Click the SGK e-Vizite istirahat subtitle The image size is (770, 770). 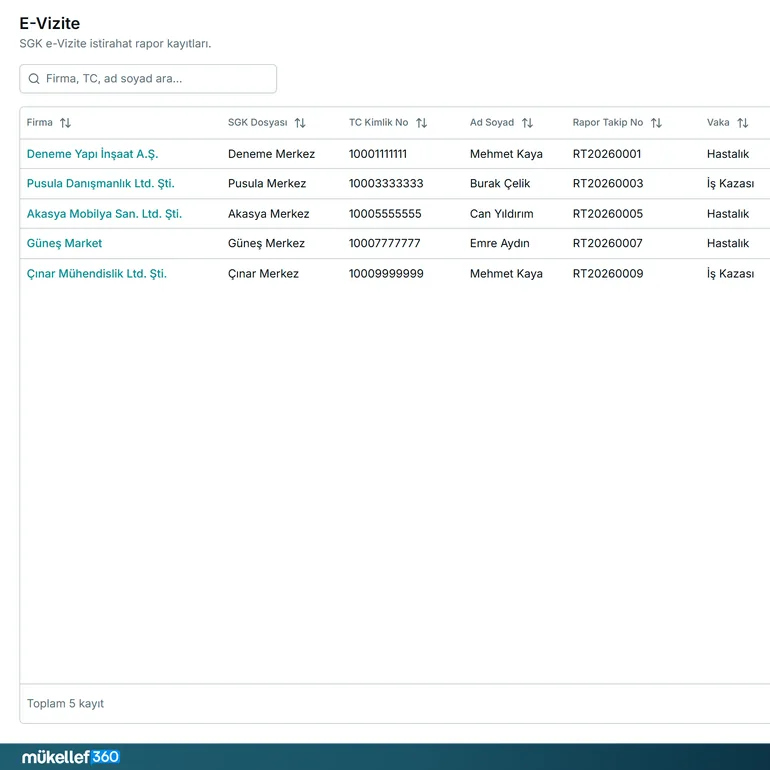coord(115,44)
